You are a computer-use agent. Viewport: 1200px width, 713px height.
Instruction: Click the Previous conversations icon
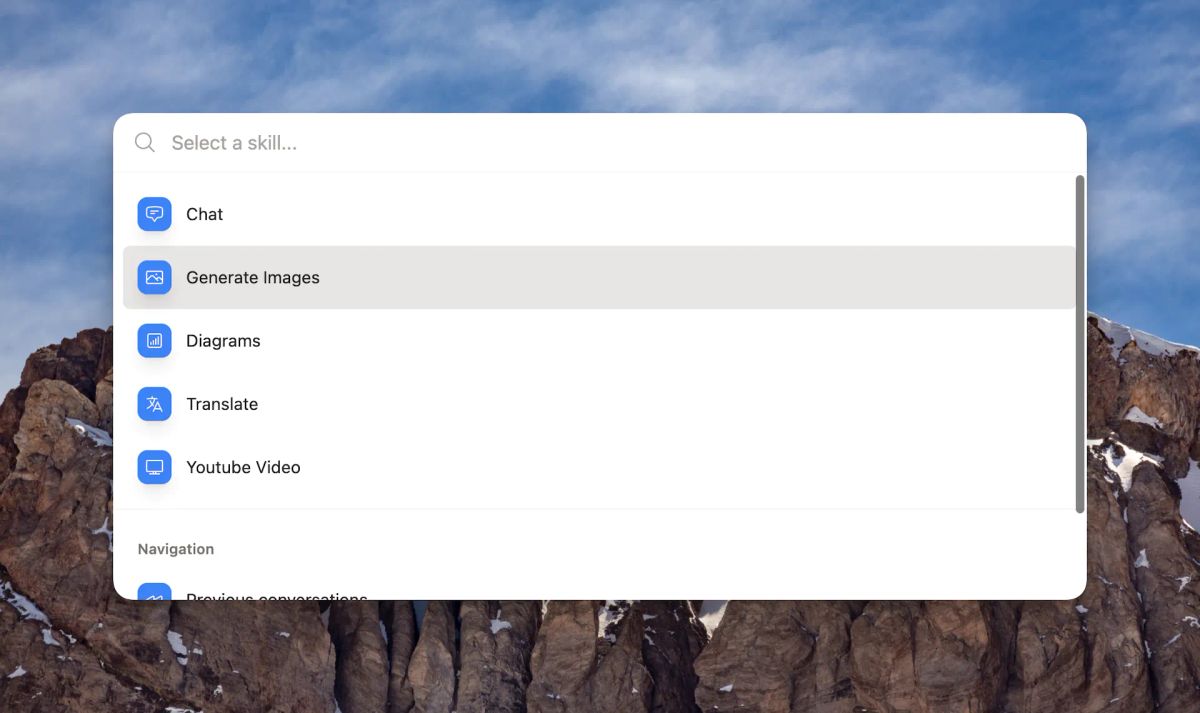(x=154, y=593)
